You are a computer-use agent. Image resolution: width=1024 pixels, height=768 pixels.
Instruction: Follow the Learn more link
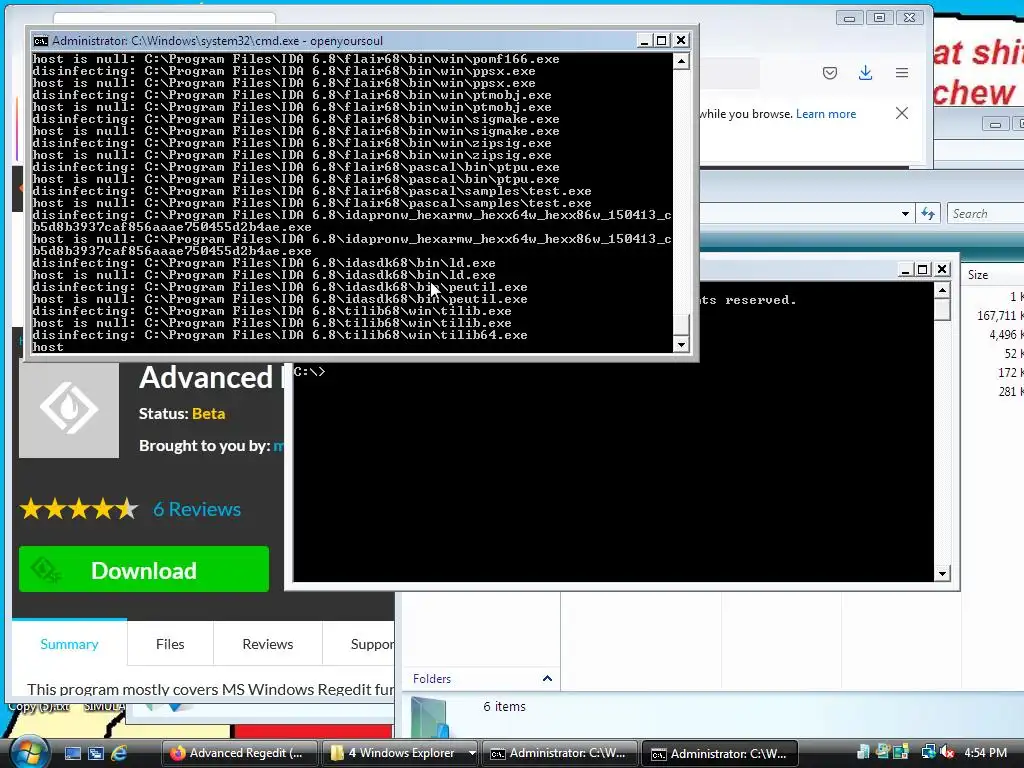pos(825,114)
